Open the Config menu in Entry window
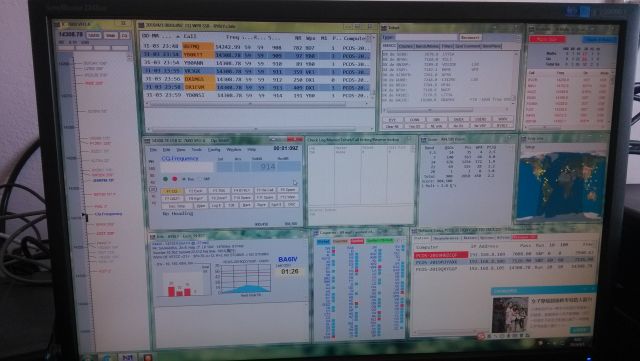The width and height of the screenshot is (640, 361). (x=214, y=150)
